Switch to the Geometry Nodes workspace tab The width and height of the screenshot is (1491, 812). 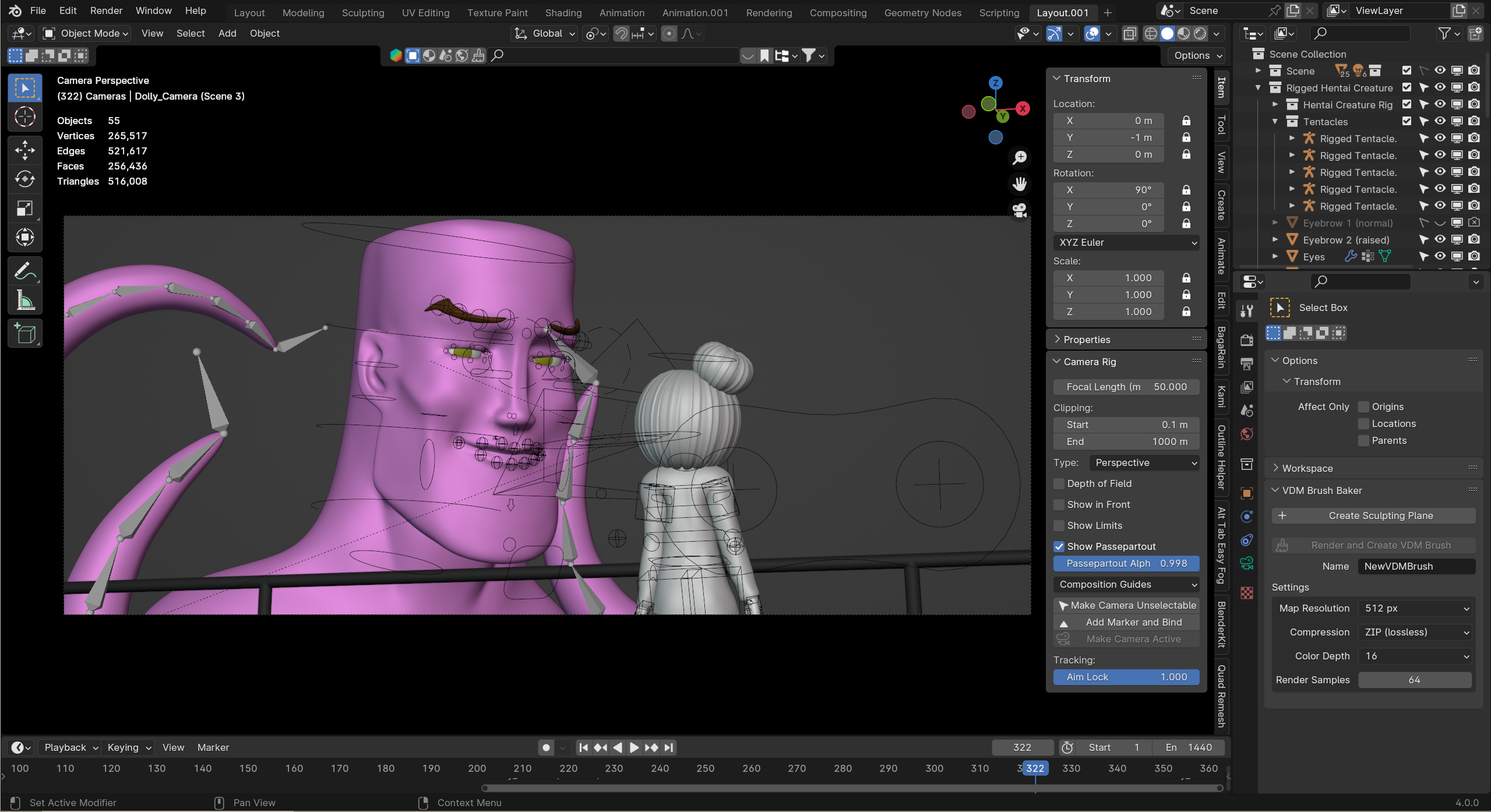click(x=922, y=12)
